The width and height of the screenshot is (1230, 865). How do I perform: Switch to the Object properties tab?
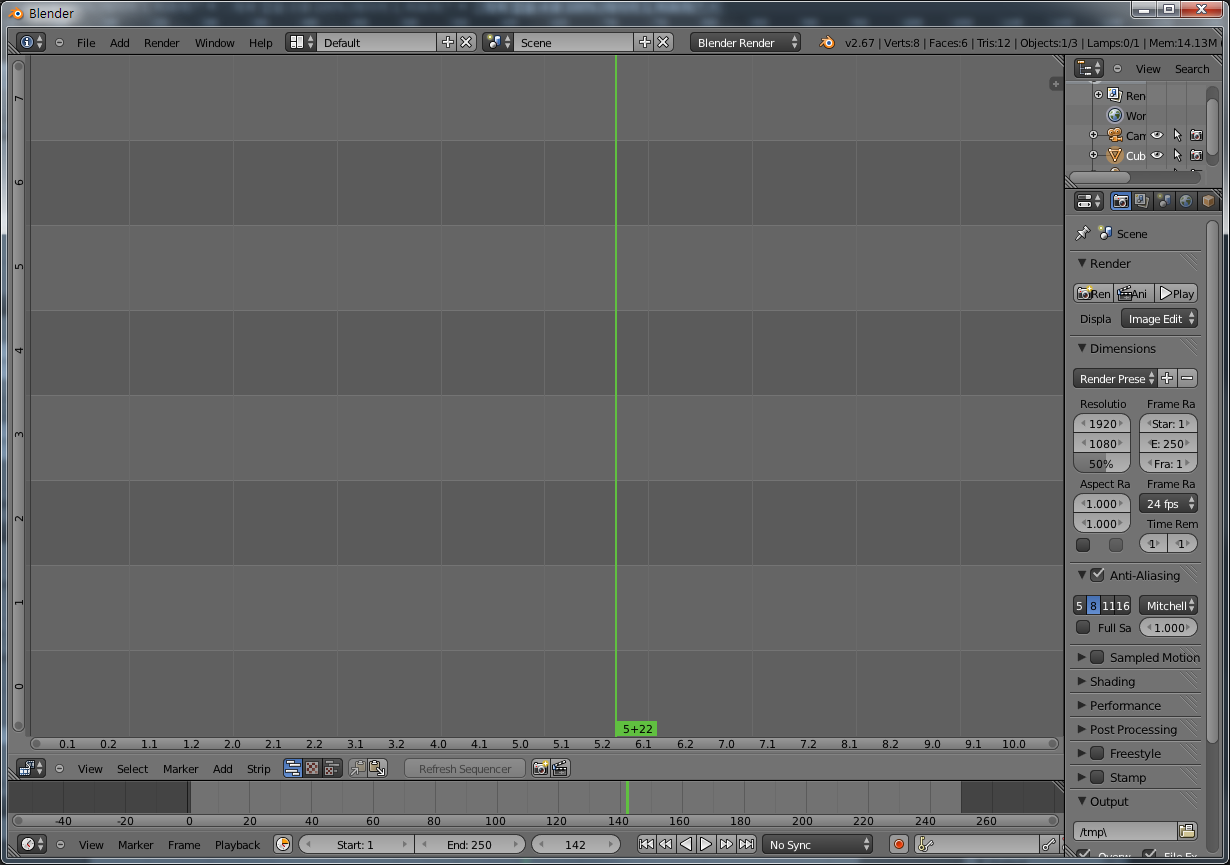click(x=1208, y=201)
